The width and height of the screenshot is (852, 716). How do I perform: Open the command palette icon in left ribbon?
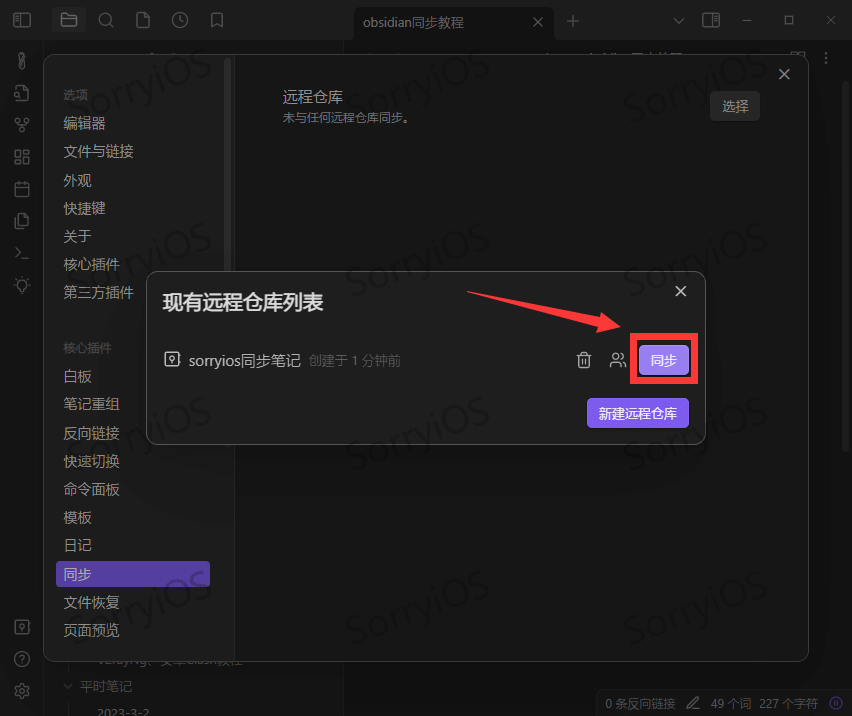point(22,252)
